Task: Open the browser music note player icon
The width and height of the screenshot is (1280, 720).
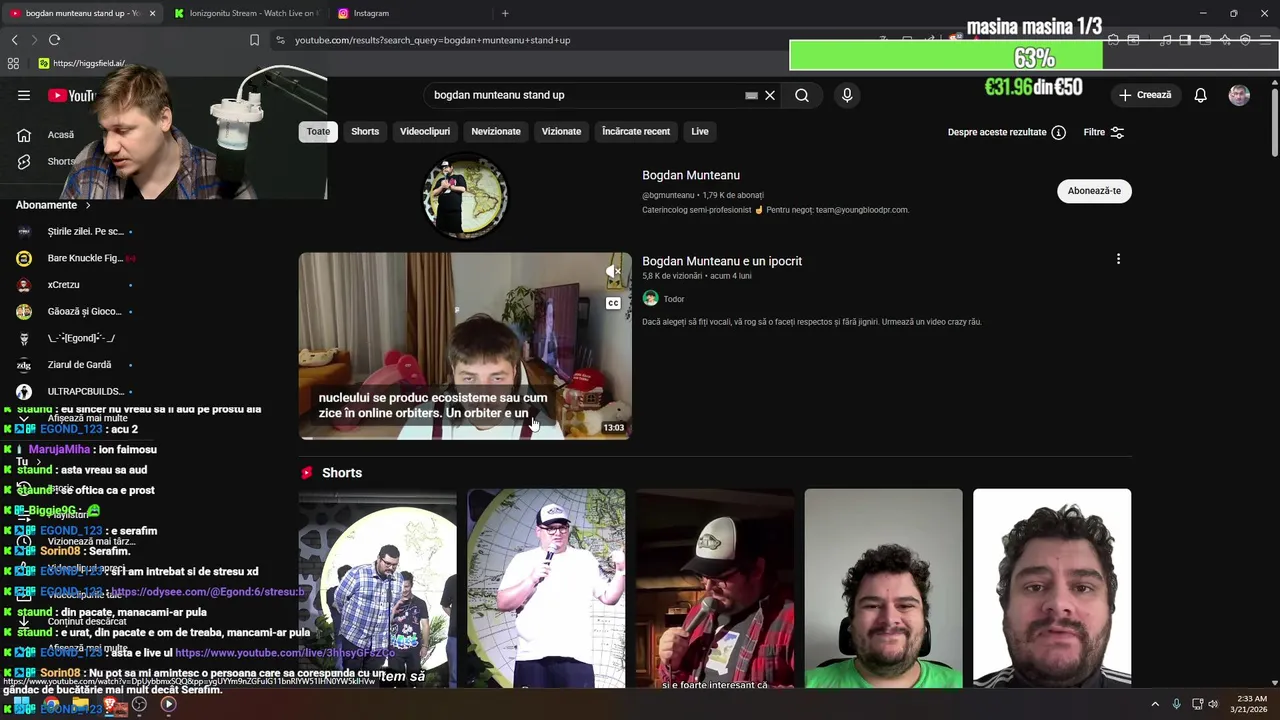Action: [1165, 40]
